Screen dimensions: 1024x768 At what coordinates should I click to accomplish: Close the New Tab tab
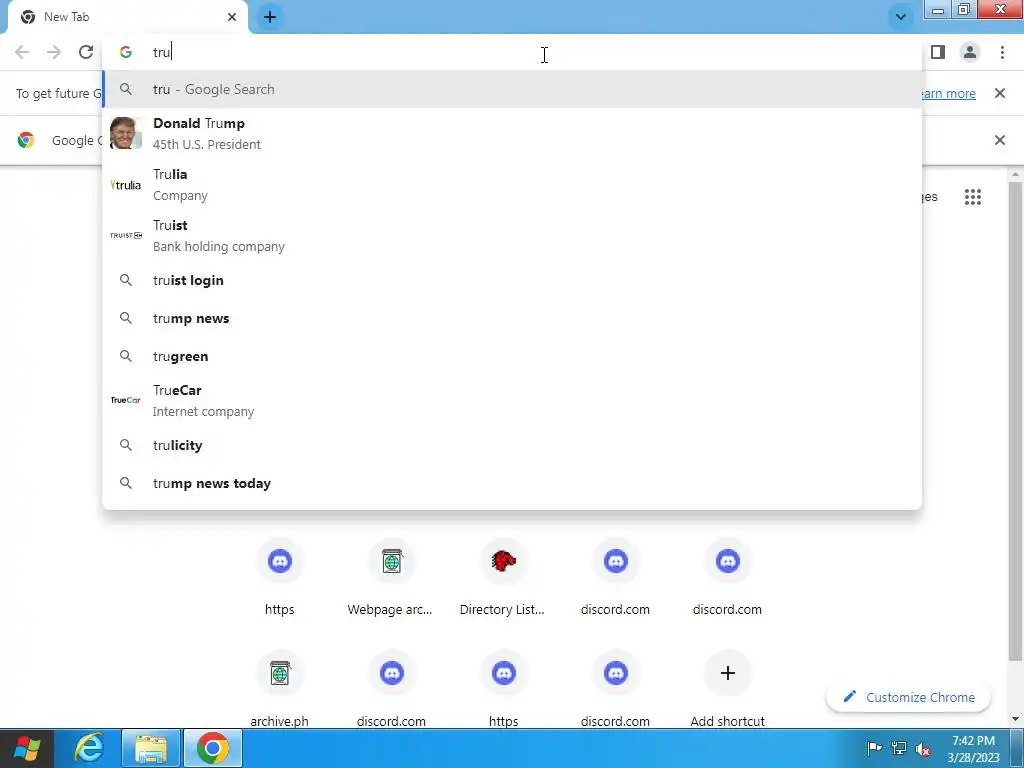[x=232, y=17]
